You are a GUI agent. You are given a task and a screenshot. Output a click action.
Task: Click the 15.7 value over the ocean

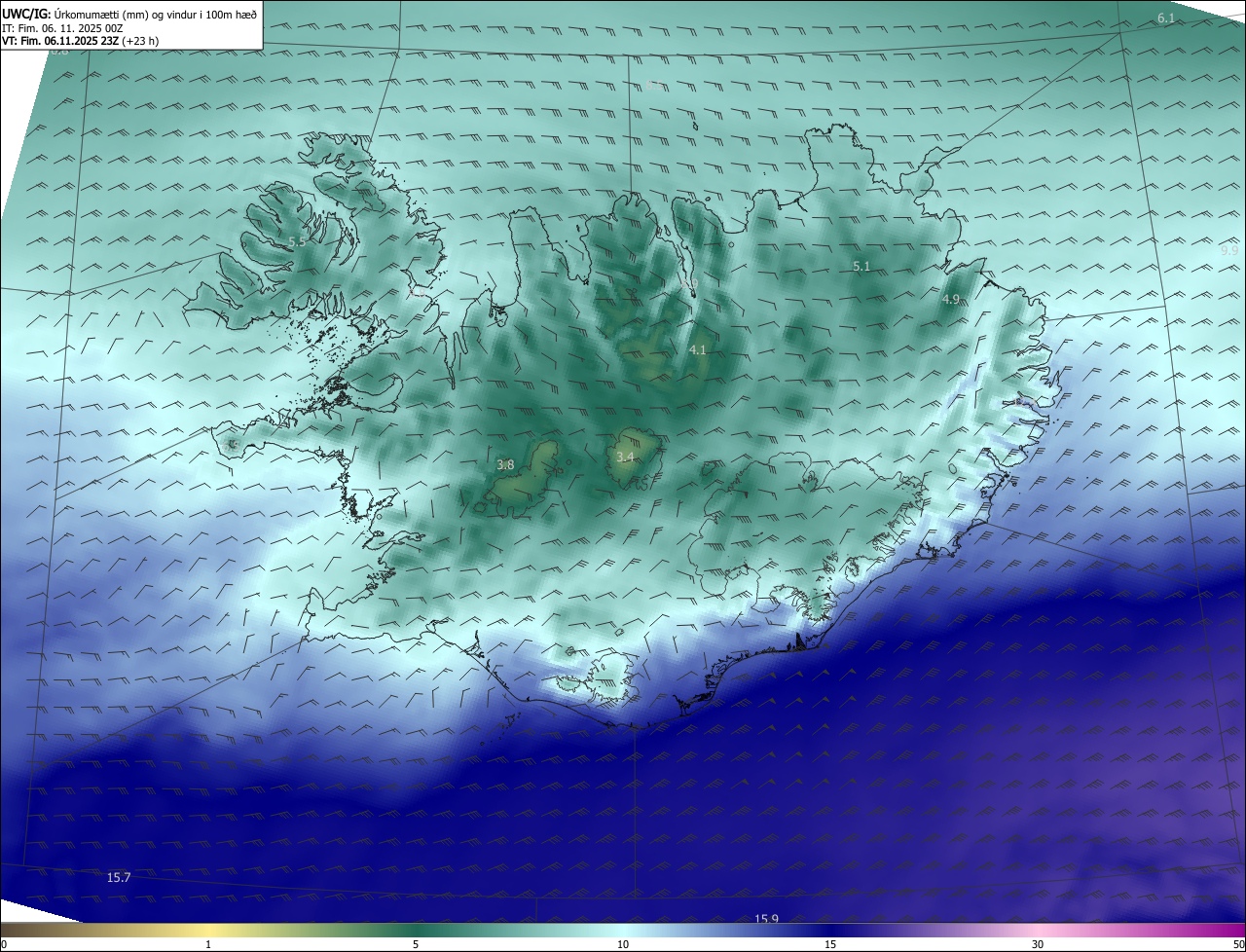pyautogui.click(x=118, y=877)
